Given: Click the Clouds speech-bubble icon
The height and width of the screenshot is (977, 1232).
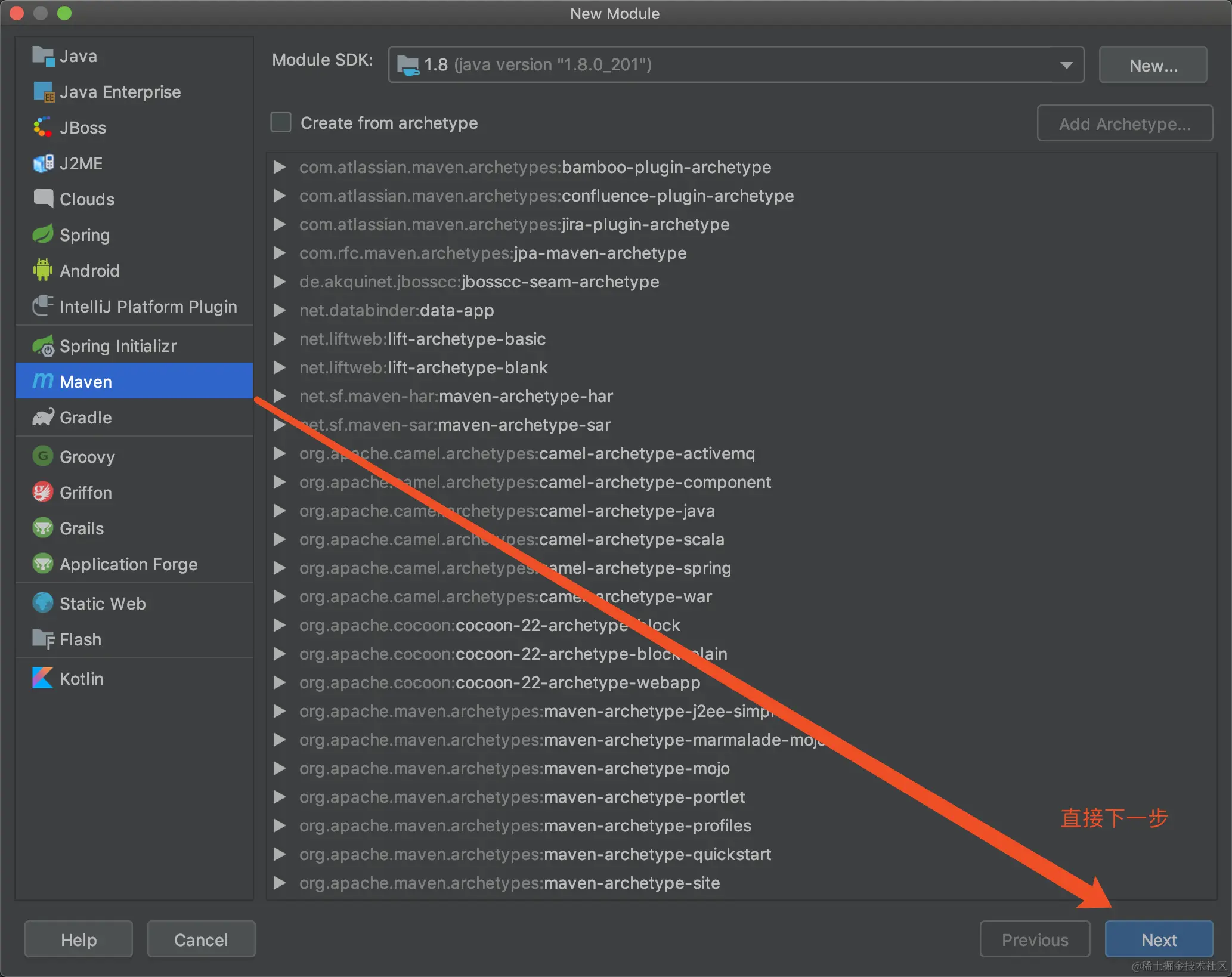Looking at the screenshot, I should [x=43, y=199].
